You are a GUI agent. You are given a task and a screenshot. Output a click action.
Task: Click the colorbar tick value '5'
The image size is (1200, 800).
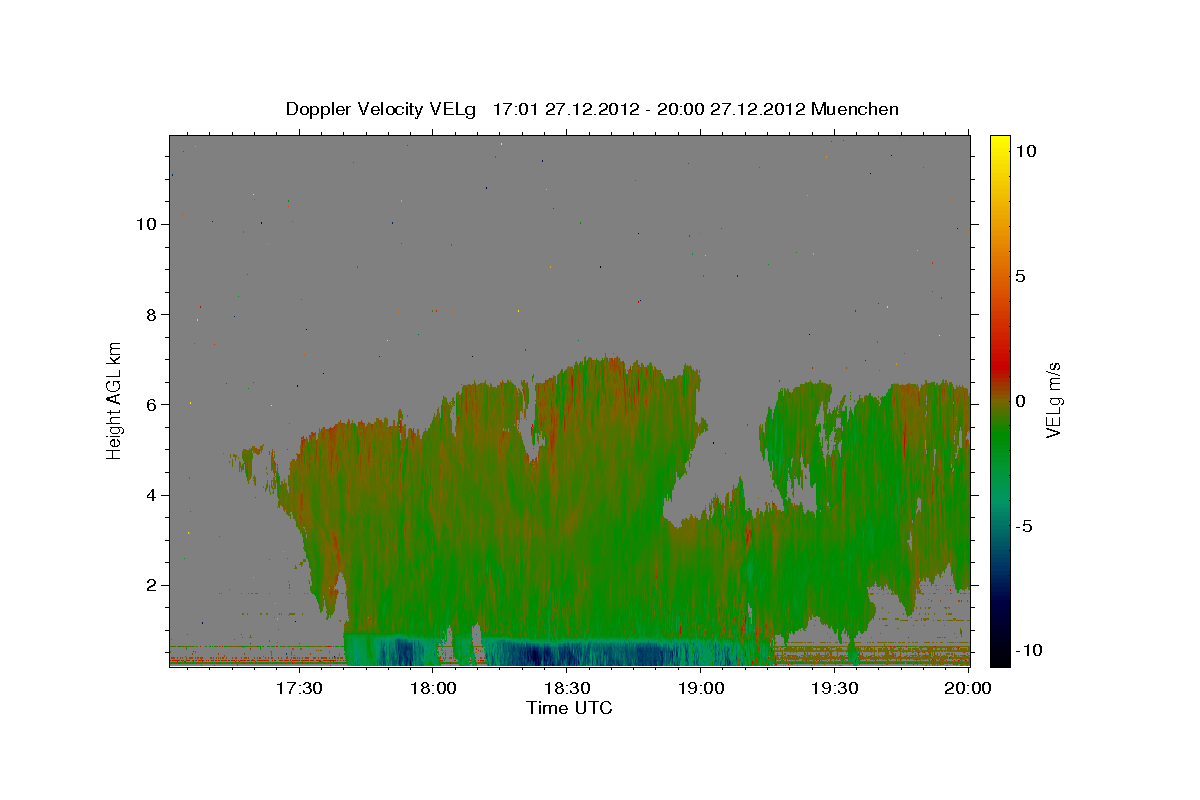pos(1020,276)
